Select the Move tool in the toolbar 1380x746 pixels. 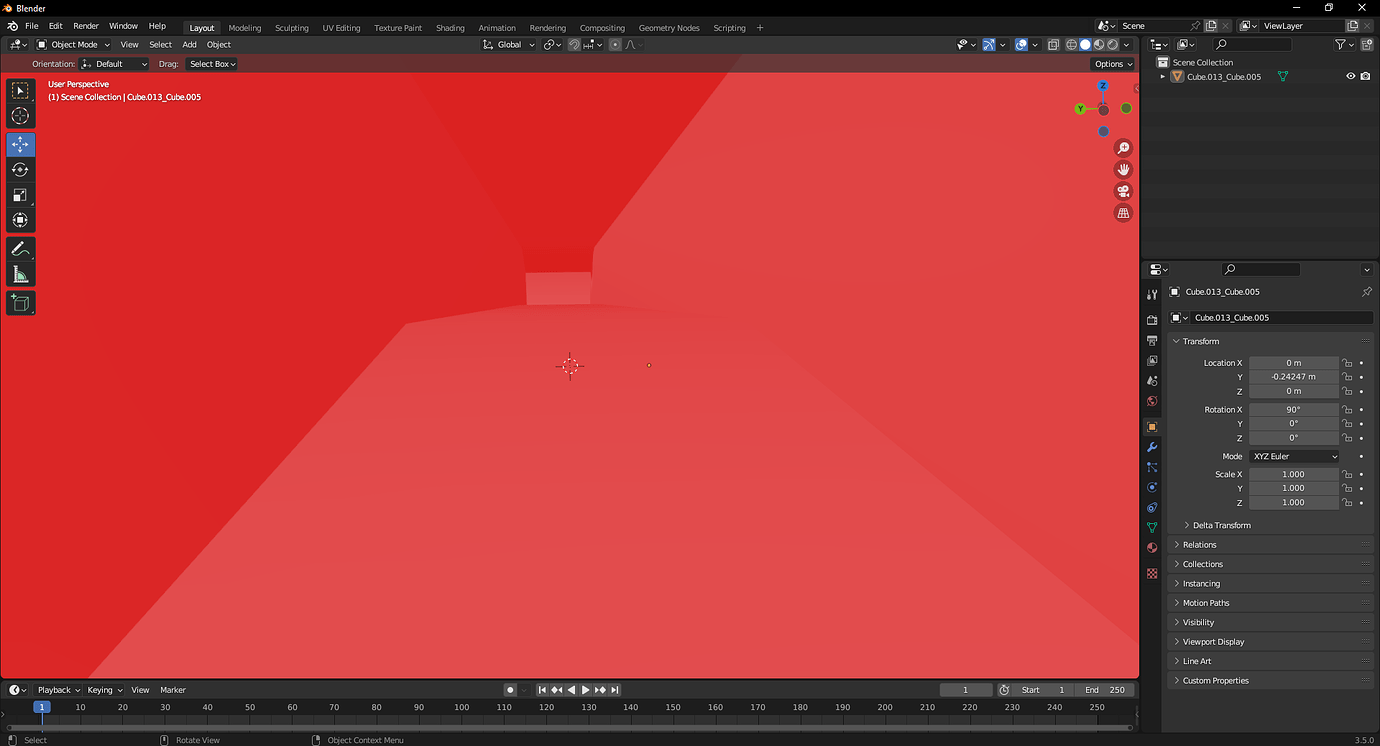[x=20, y=144]
